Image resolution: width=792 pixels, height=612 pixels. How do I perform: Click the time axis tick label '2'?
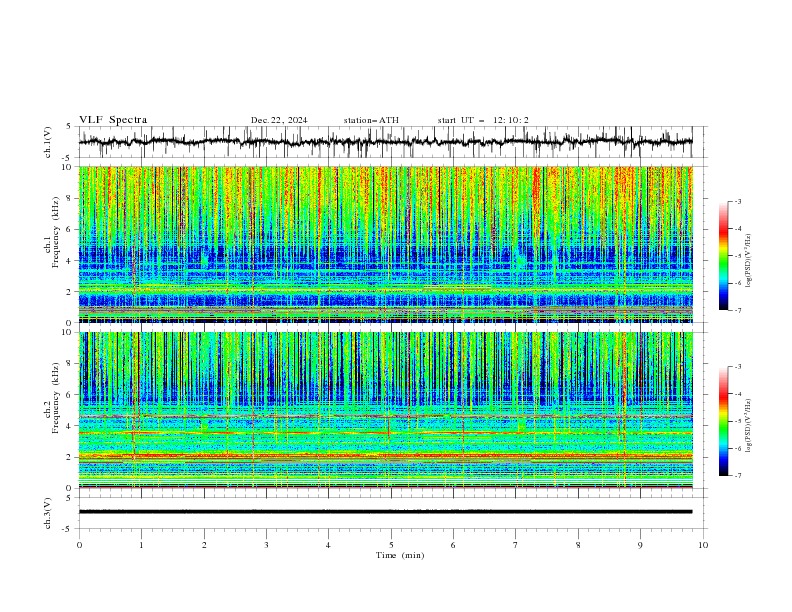(204, 545)
